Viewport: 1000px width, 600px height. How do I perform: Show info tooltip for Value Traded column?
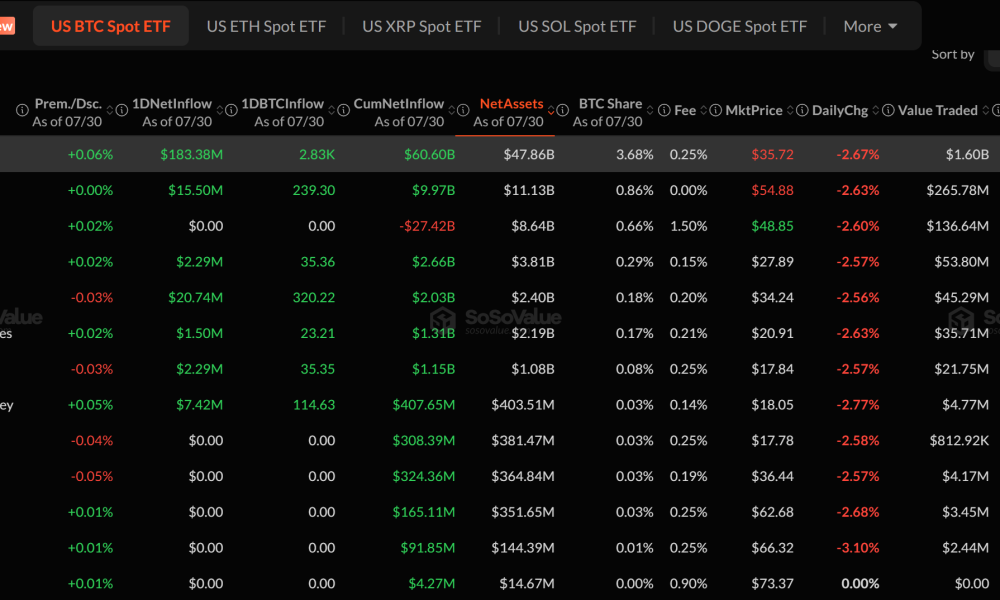coord(888,110)
